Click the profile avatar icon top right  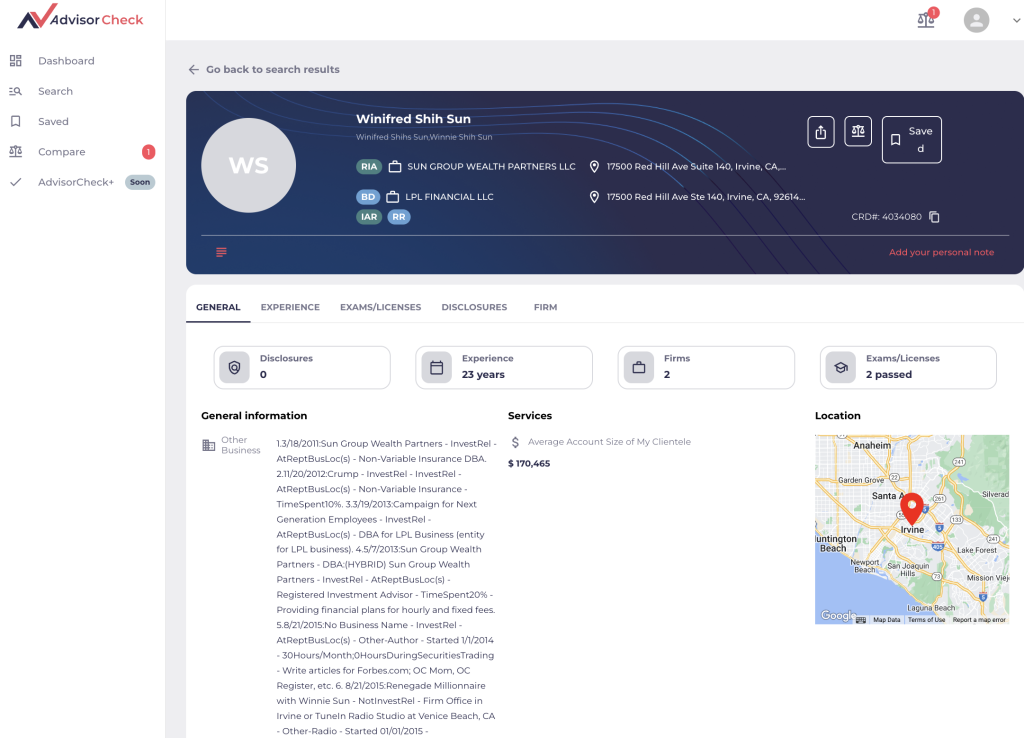[976, 20]
